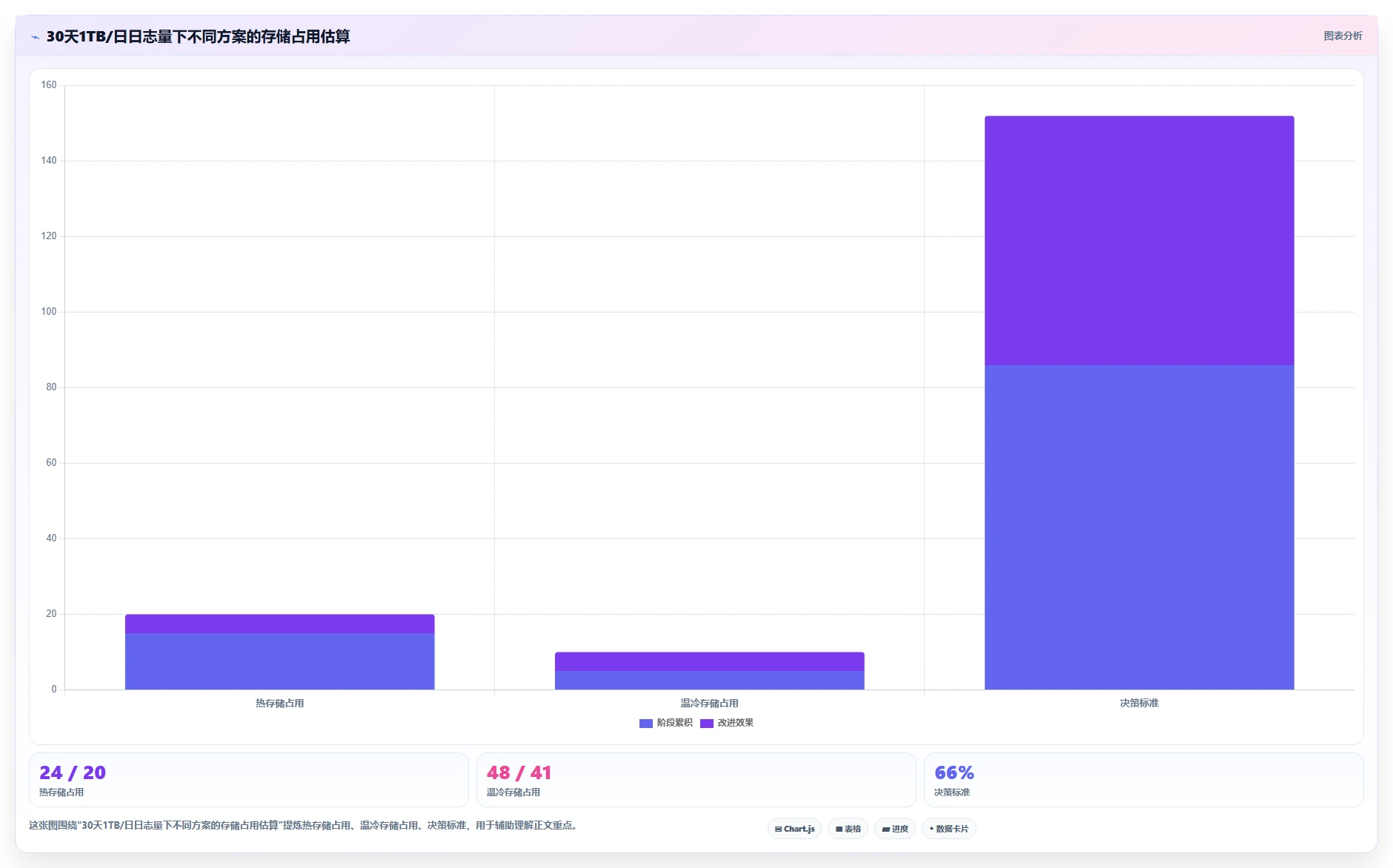Select the 48 / 41 温冷存储占用 card
This screenshot has width=1393, height=868.
point(696,780)
